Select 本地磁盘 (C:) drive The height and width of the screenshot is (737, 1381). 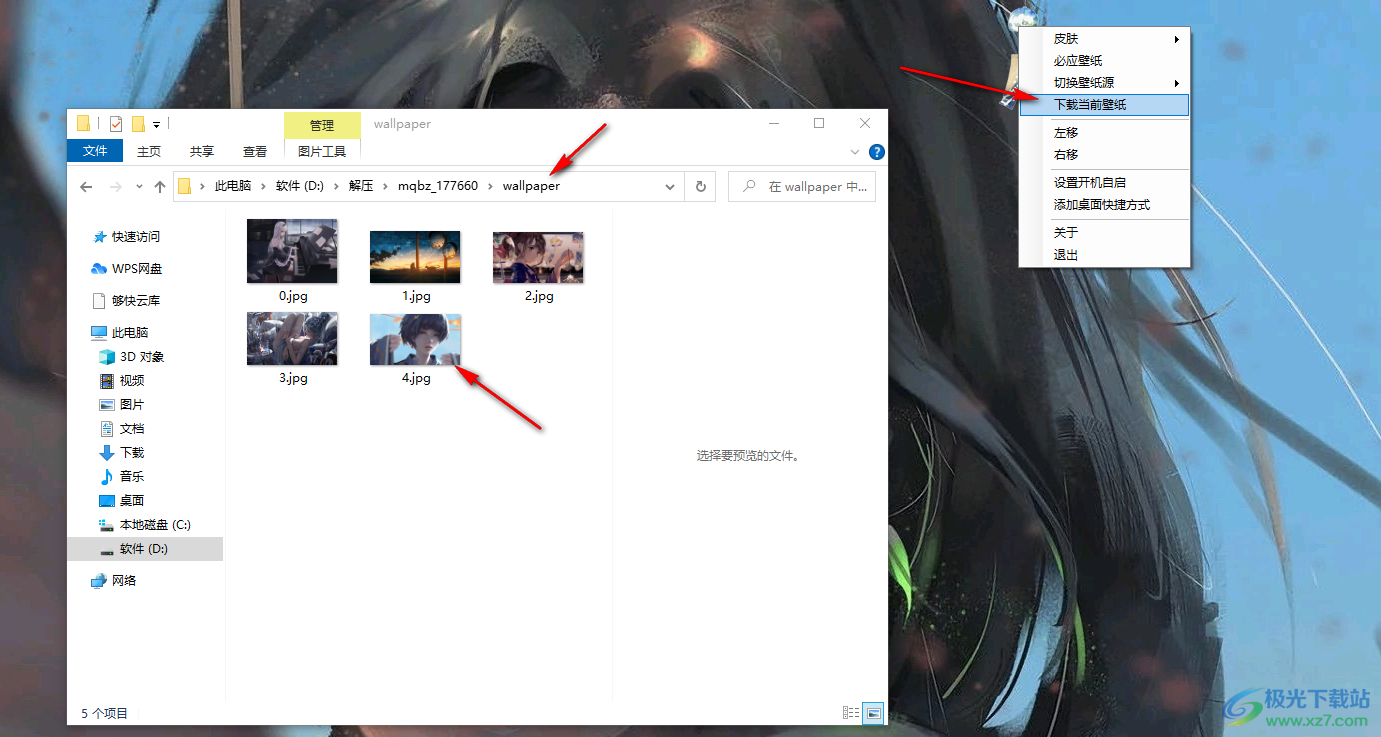coord(154,525)
